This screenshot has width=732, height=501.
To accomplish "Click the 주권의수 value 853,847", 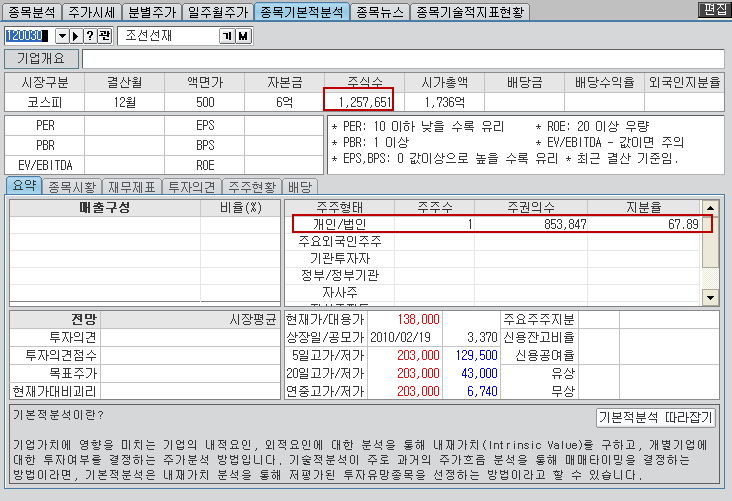I will [565, 224].
